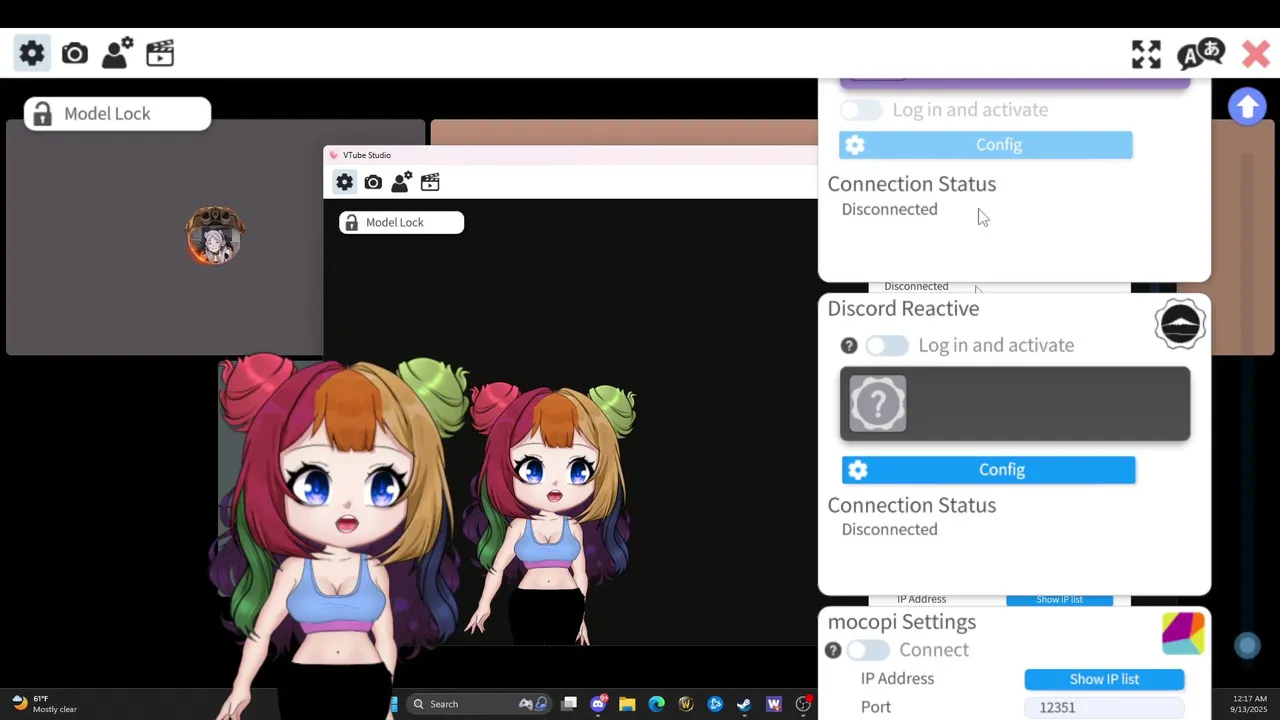The image size is (1280, 720).
Task: Click the faded light-blue Config button
Action: click(986, 145)
